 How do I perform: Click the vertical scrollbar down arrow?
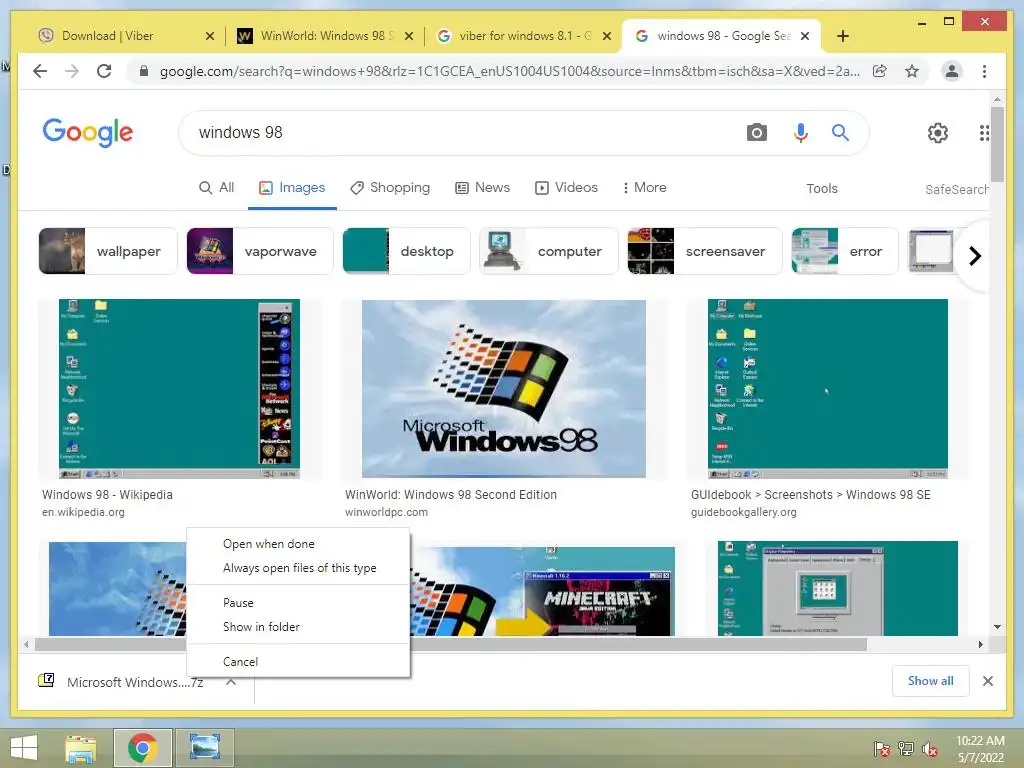(997, 627)
